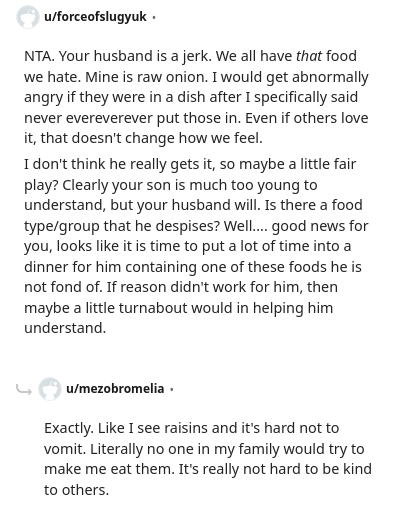400x525 pixels.
Task: Open the u/forceofslugyuk profile link
Action: coord(95,17)
